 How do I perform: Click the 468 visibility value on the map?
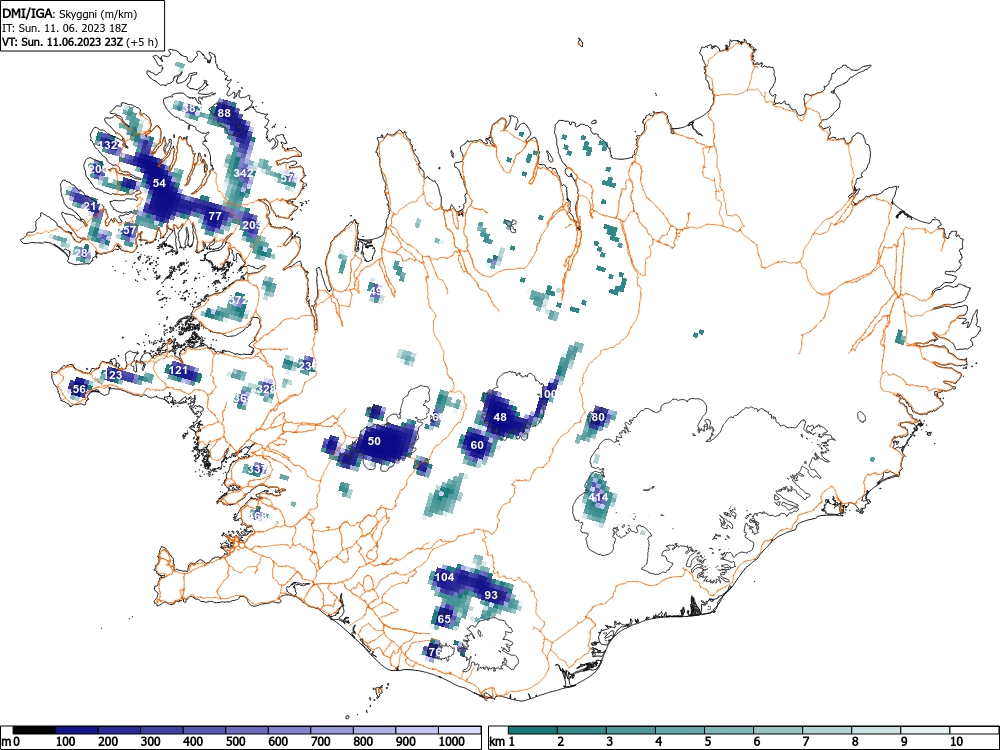(x=257, y=515)
